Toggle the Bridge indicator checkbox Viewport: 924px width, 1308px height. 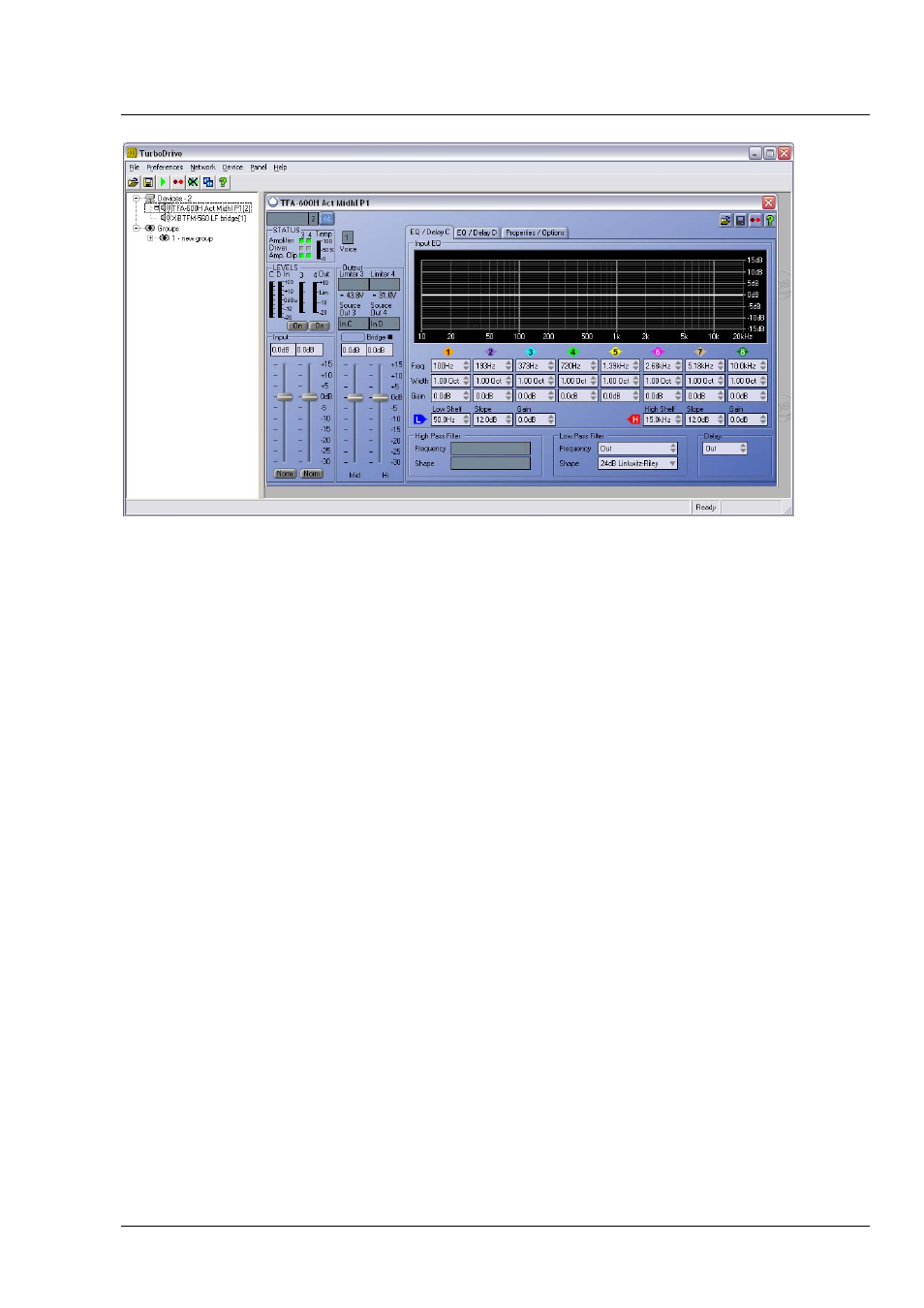[390, 337]
